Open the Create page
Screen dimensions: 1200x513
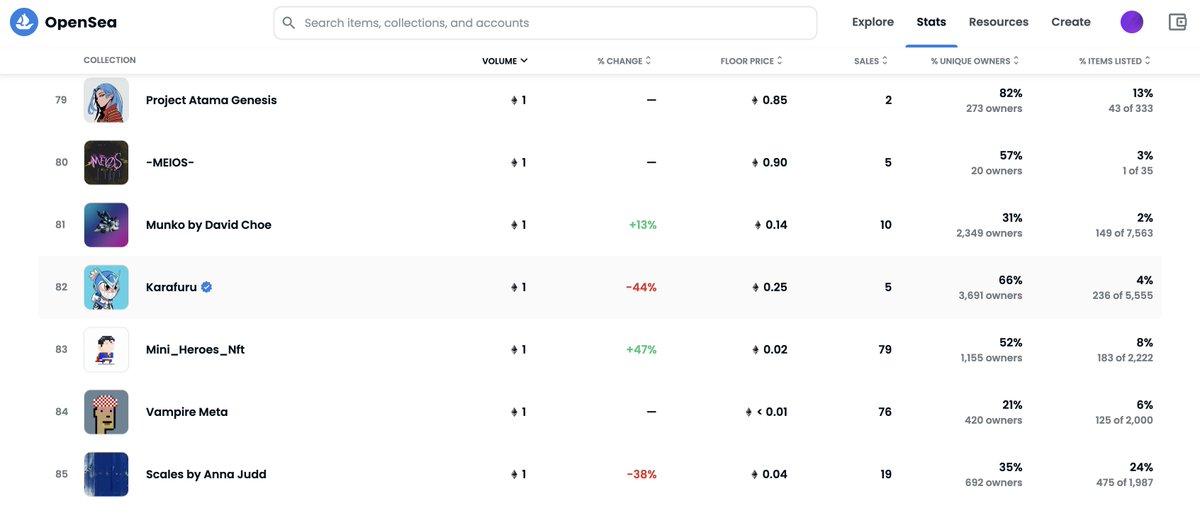(x=1071, y=22)
